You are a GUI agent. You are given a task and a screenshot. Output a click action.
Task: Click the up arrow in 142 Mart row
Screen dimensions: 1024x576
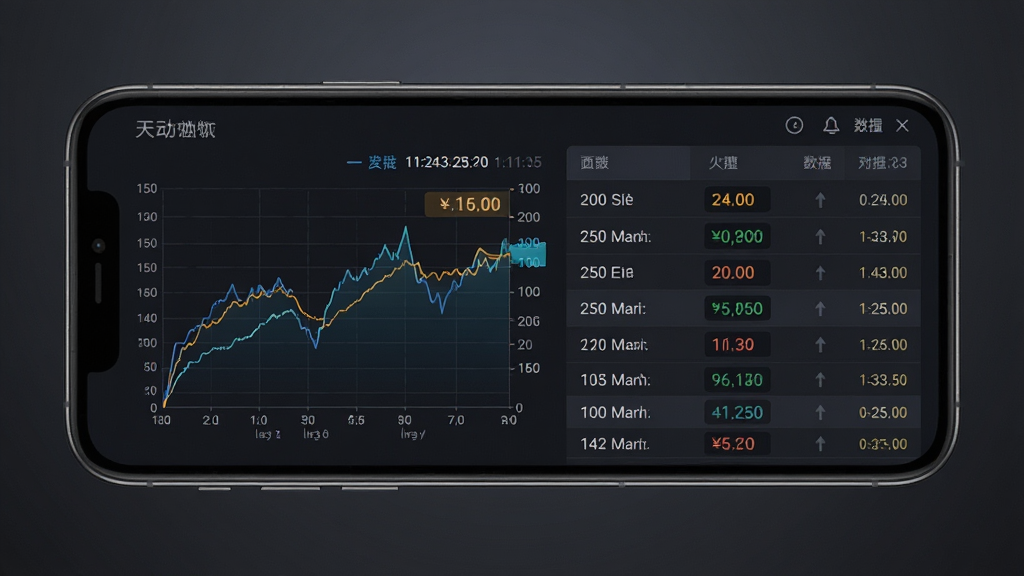(820, 444)
